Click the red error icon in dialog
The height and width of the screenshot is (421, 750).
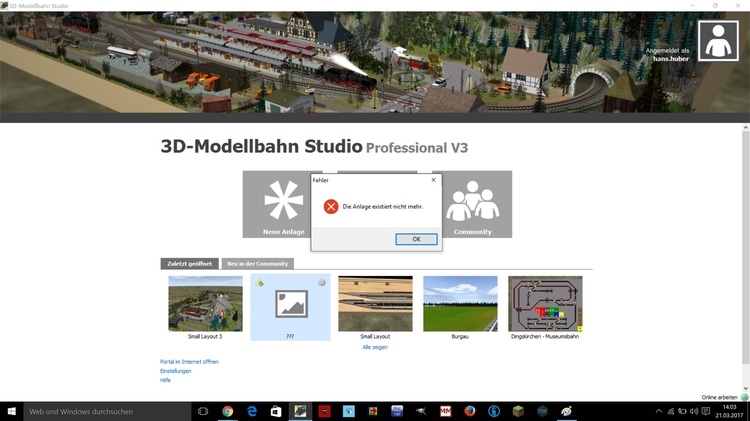coord(331,207)
